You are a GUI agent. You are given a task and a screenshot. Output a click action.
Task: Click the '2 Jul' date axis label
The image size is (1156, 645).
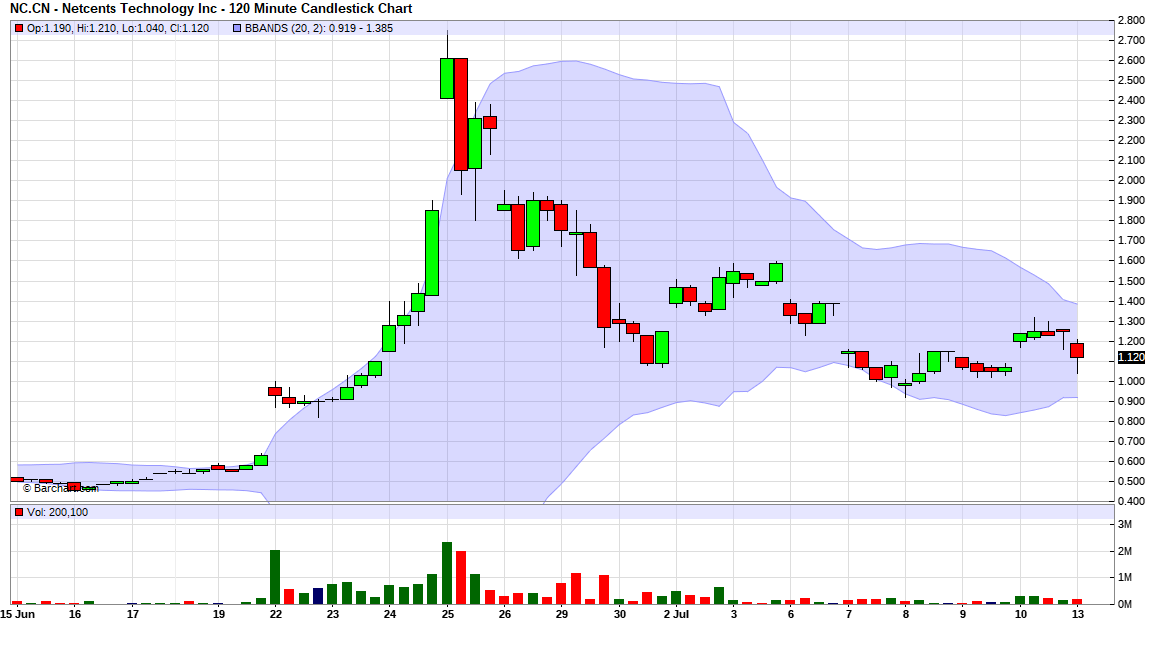tap(676, 614)
